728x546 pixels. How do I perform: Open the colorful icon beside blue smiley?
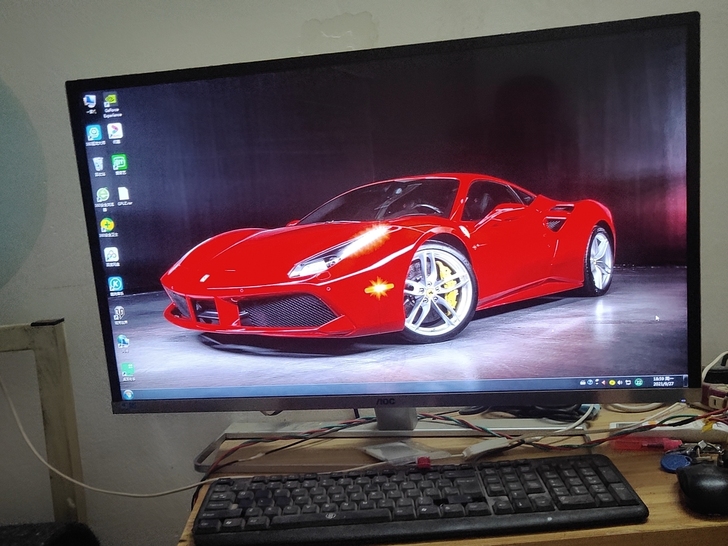[x=115, y=131]
